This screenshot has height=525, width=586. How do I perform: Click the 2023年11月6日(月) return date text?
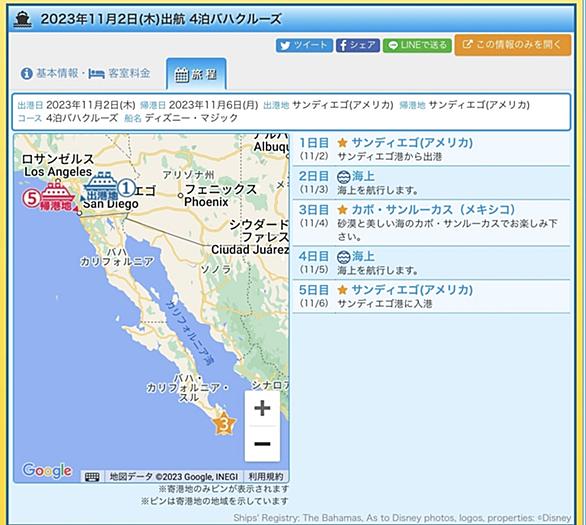[x=213, y=105]
